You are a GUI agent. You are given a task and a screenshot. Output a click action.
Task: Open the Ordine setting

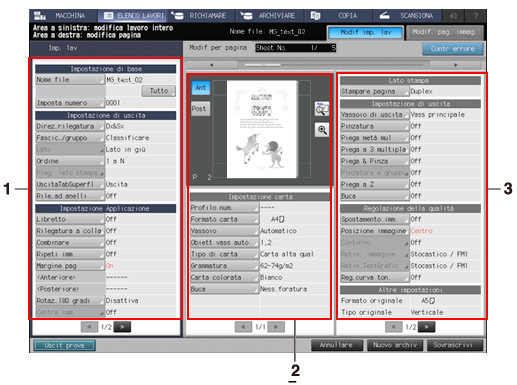[70, 161]
